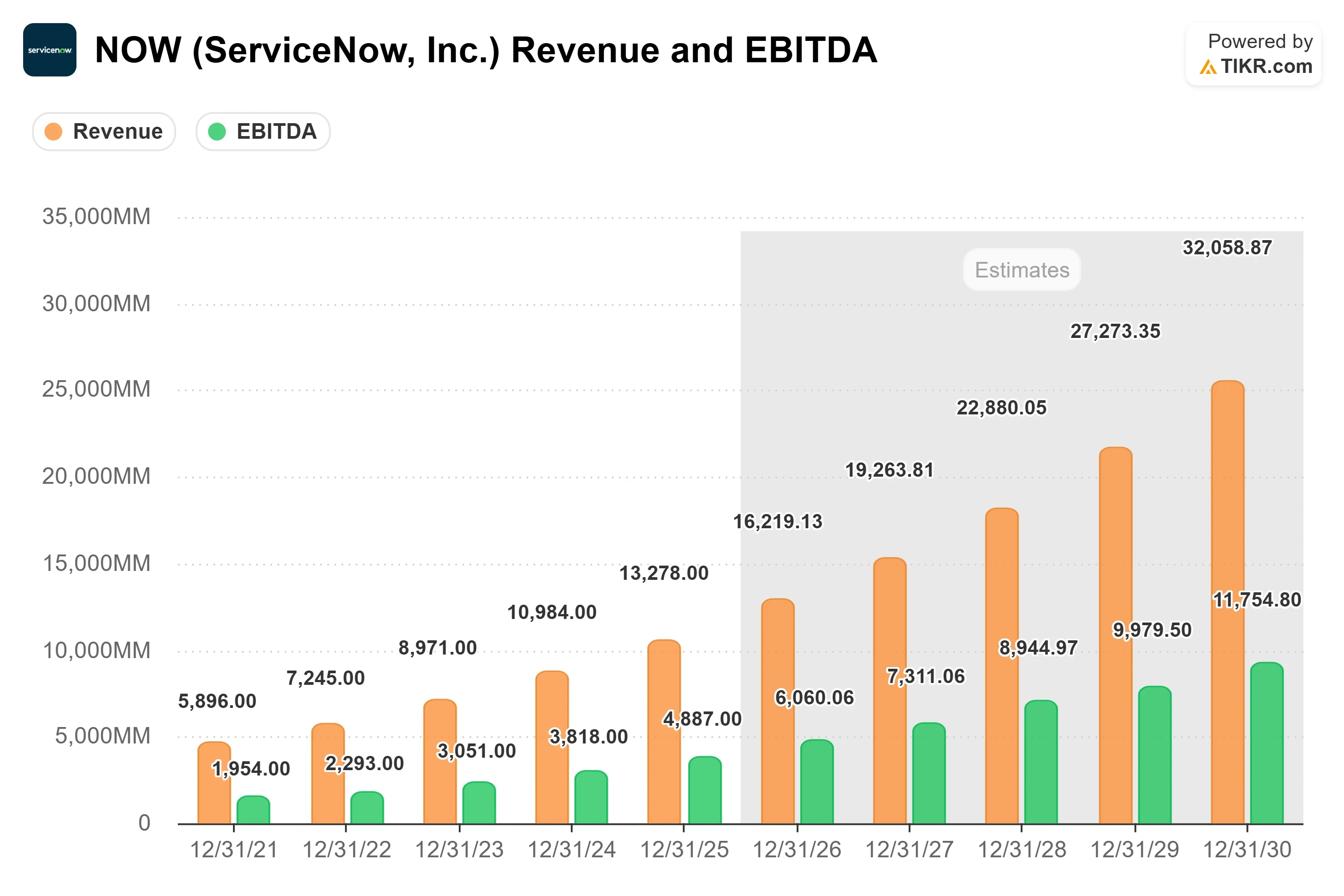1344x896 pixels.
Task: Click the 5,000MM y-axis label
Action: pyautogui.click(x=102, y=735)
